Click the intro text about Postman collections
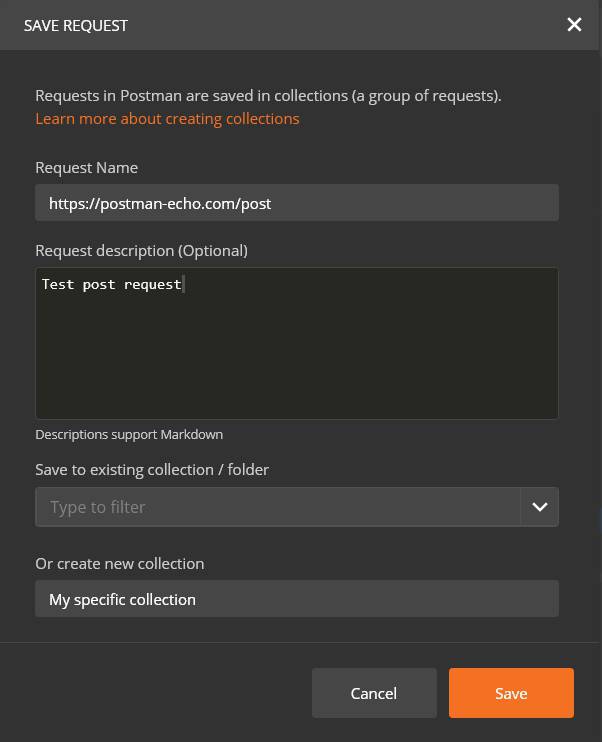 [x=268, y=96]
